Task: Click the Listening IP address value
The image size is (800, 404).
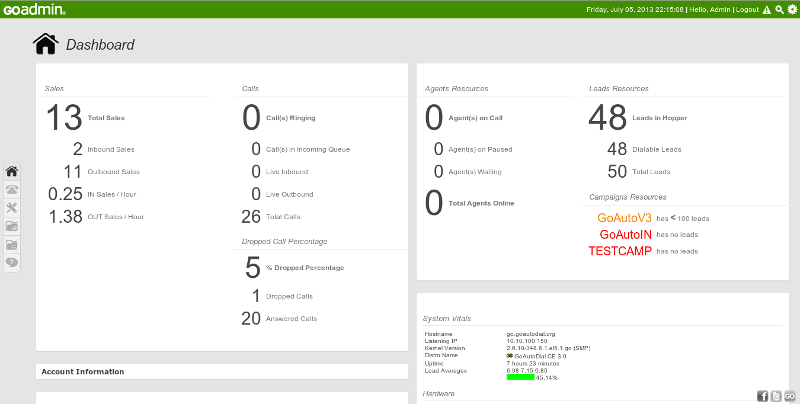Action: (x=527, y=341)
